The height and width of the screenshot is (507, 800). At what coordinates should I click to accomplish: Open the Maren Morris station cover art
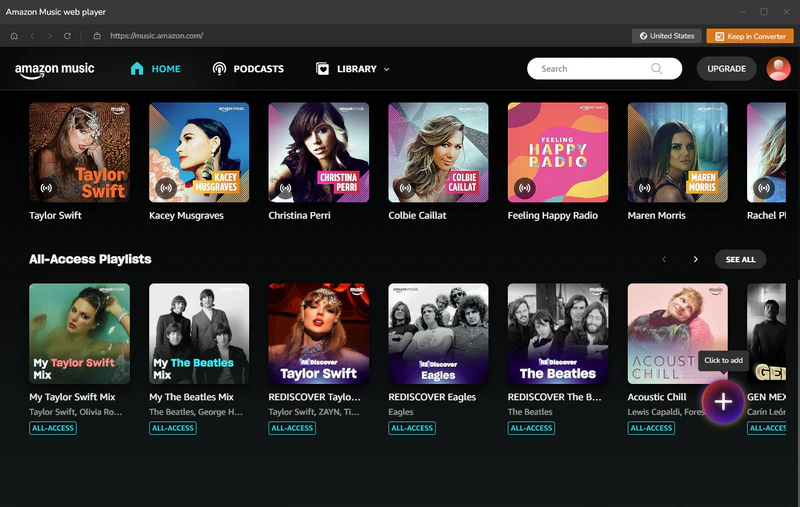(678, 153)
